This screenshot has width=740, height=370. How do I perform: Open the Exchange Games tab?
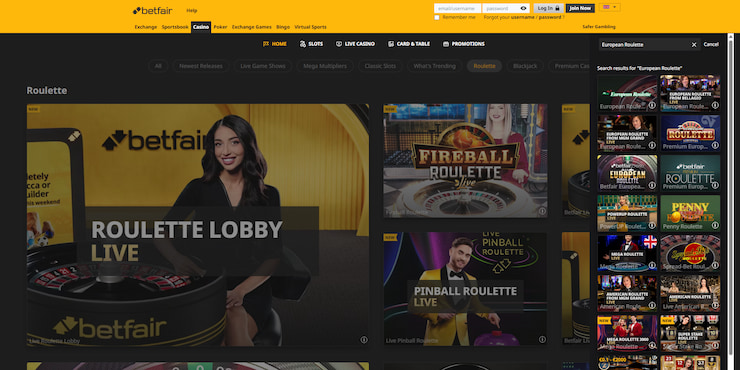click(x=252, y=27)
